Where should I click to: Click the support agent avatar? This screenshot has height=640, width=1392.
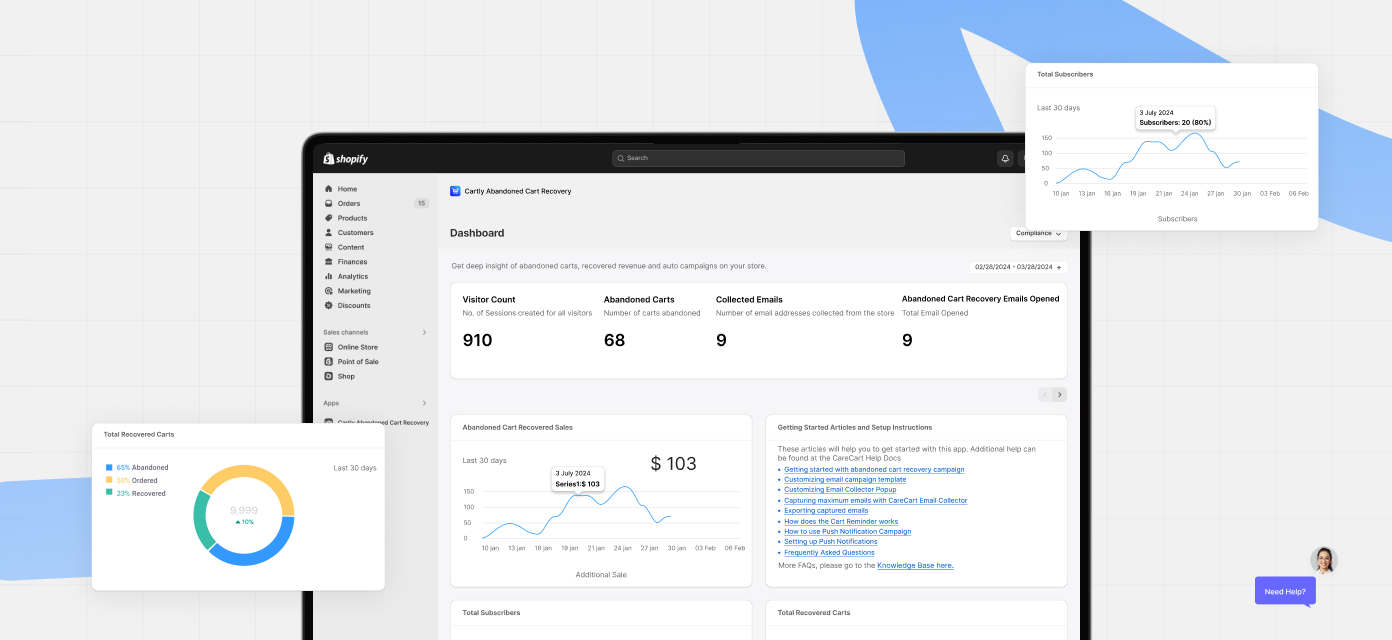coord(1323,560)
